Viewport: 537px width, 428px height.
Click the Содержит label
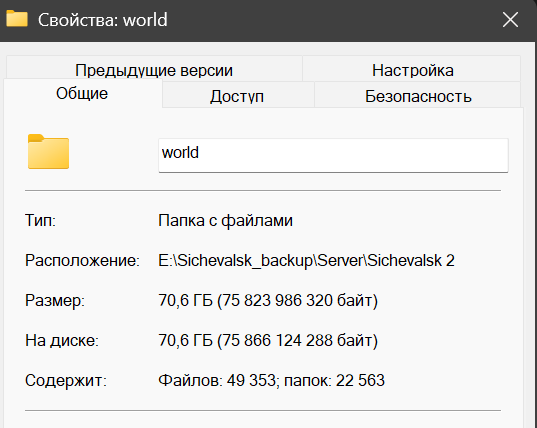(x=66, y=380)
